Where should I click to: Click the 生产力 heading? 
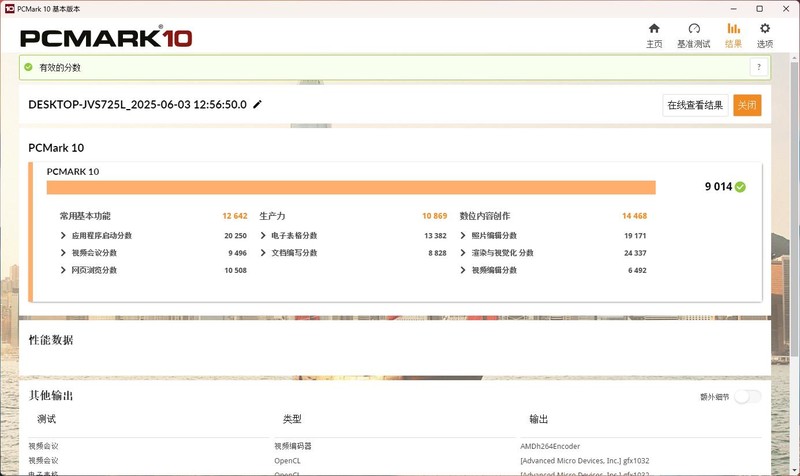(272, 216)
